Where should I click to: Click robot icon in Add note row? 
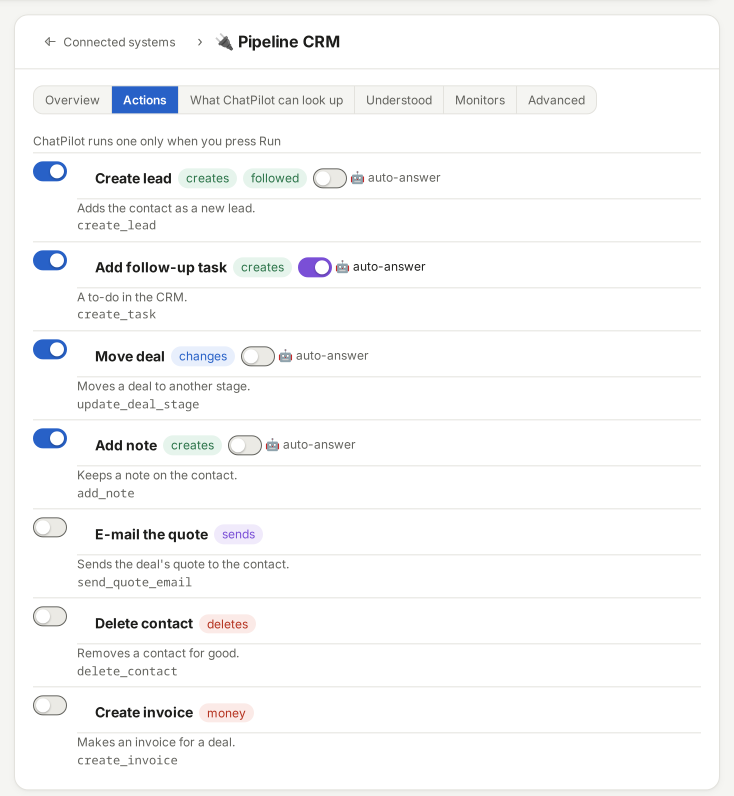click(272, 445)
